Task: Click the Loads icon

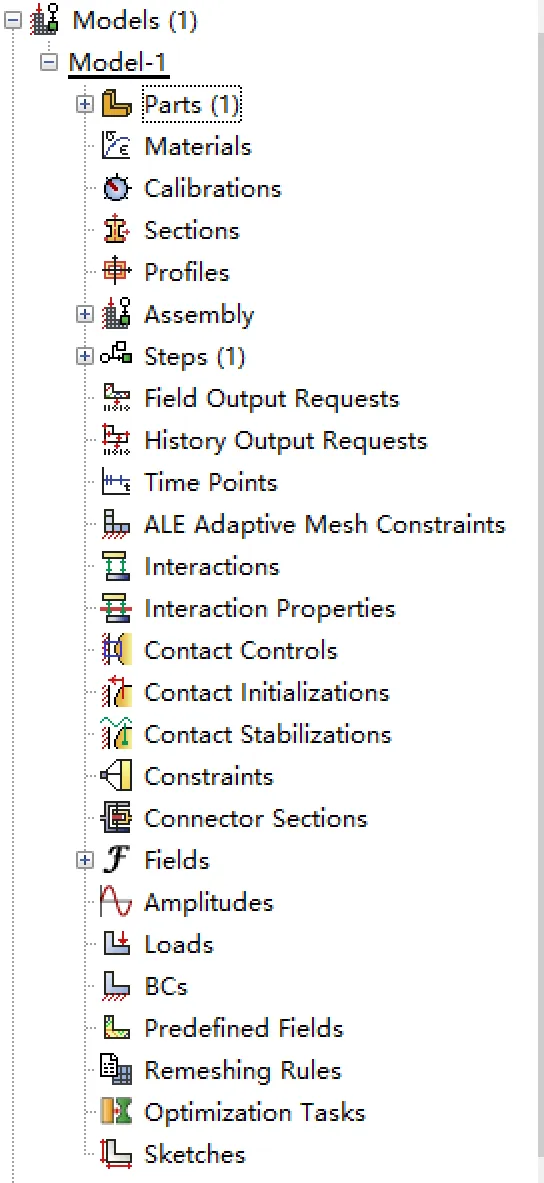Action: click(x=116, y=945)
